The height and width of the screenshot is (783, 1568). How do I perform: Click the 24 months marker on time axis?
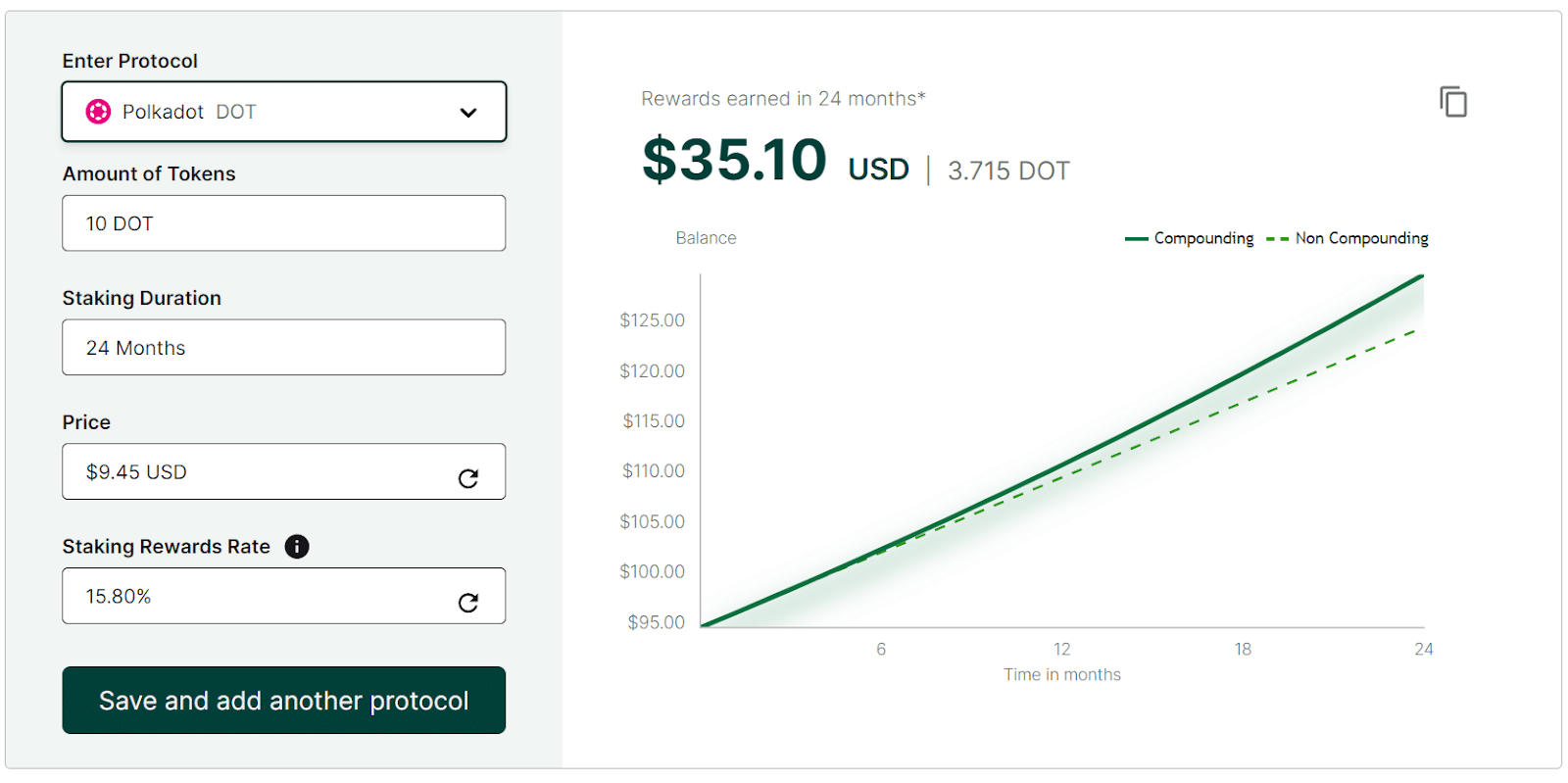[x=1424, y=649]
